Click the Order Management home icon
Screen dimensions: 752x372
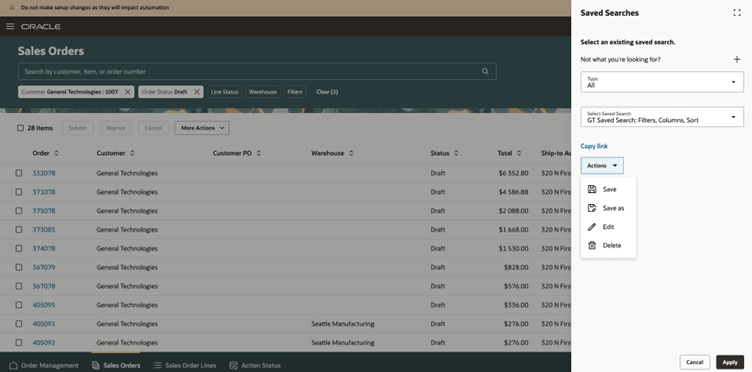(x=13, y=365)
